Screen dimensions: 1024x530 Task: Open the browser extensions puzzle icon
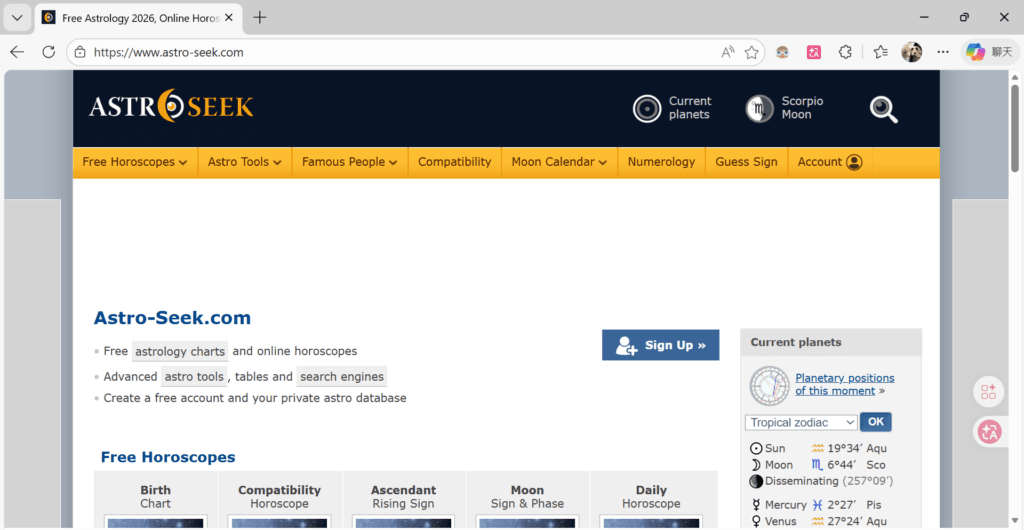[845, 52]
